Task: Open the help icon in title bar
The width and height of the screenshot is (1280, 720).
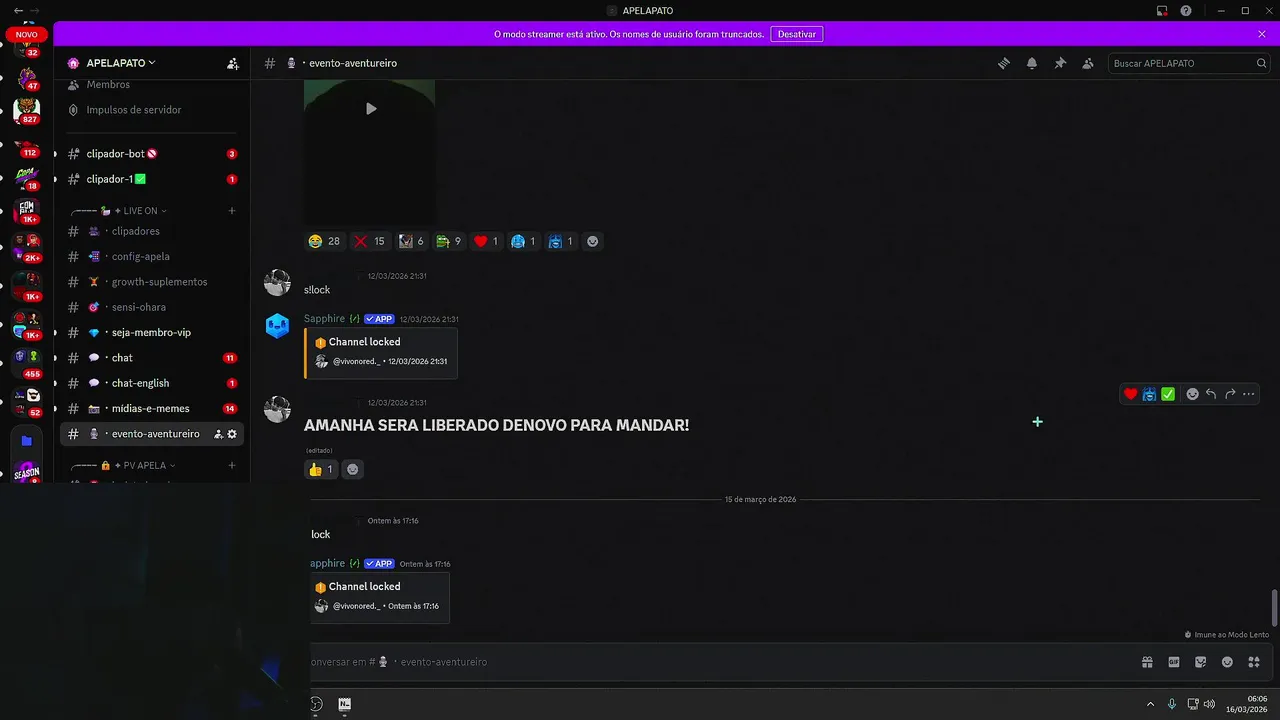Action: click(1186, 11)
